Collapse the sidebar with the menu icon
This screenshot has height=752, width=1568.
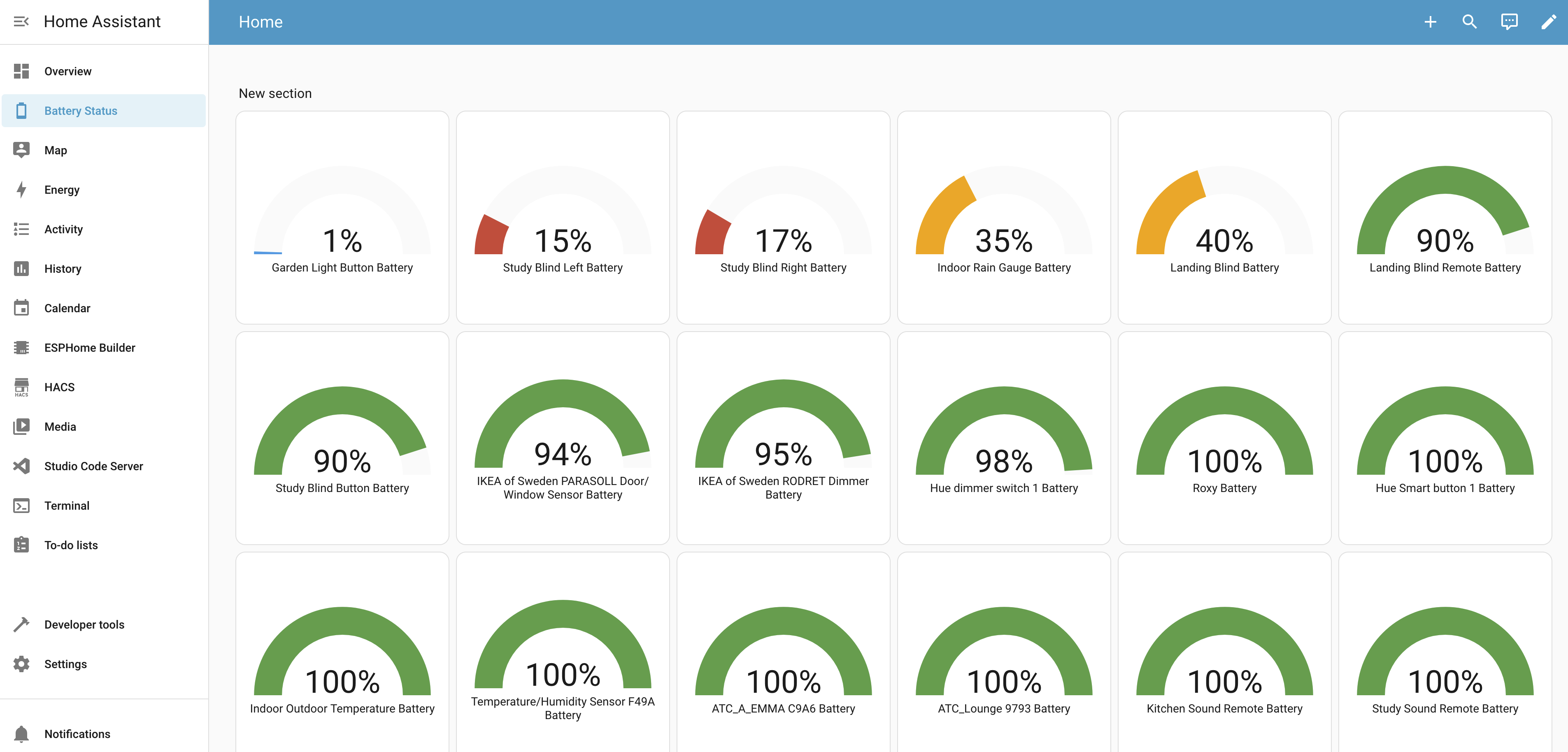tap(21, 22)
